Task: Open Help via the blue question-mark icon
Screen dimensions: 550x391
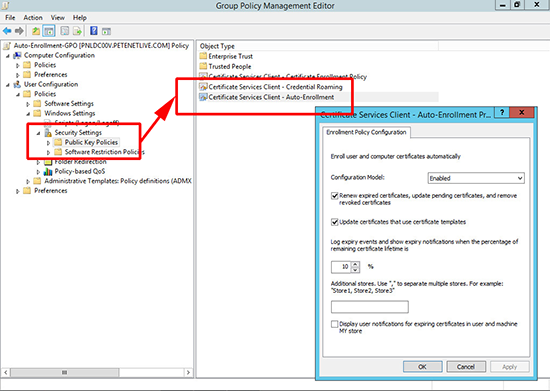Action: click(94, 31)
